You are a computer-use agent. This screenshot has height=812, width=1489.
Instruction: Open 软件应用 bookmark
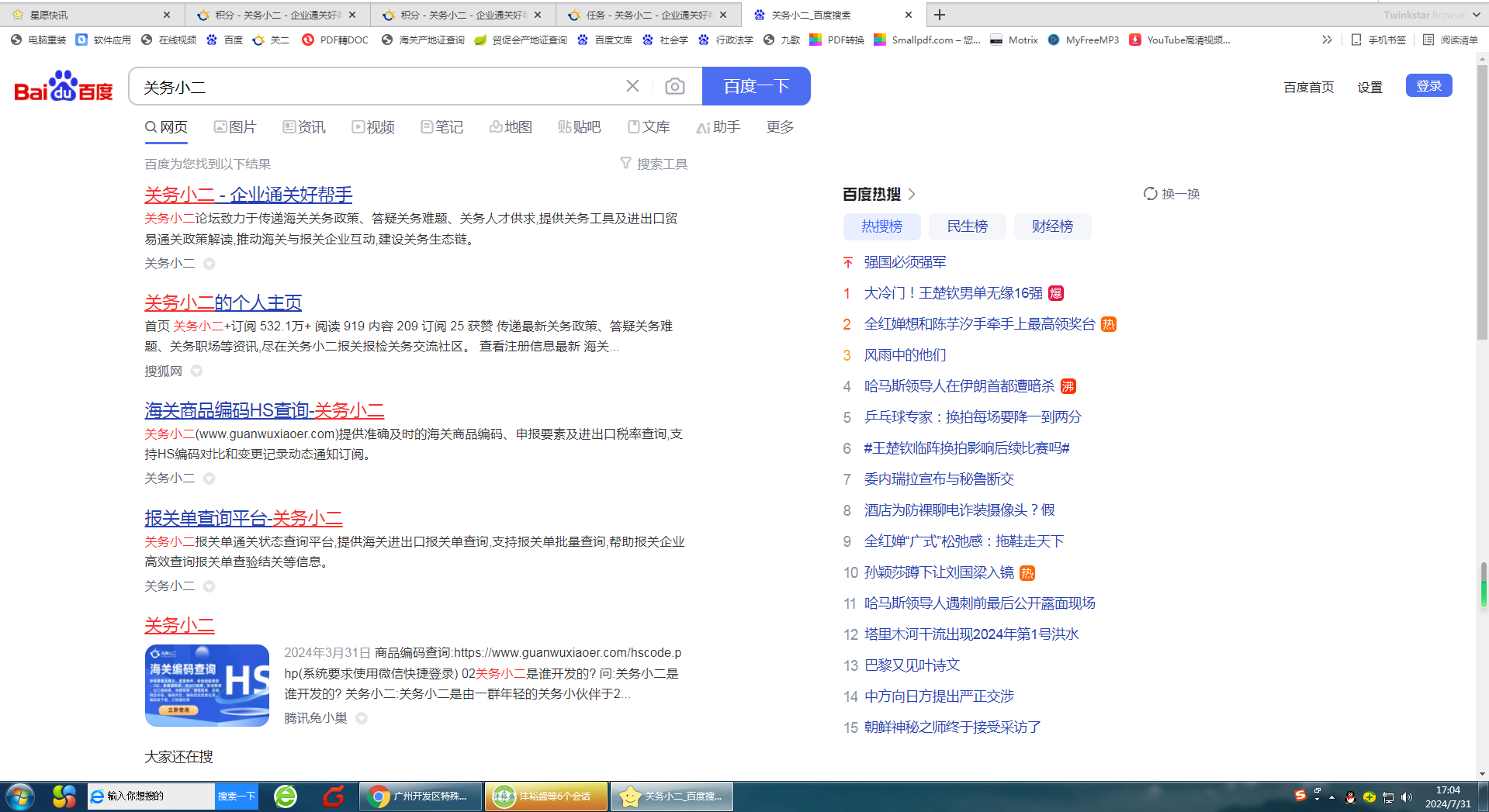point(103,40)
